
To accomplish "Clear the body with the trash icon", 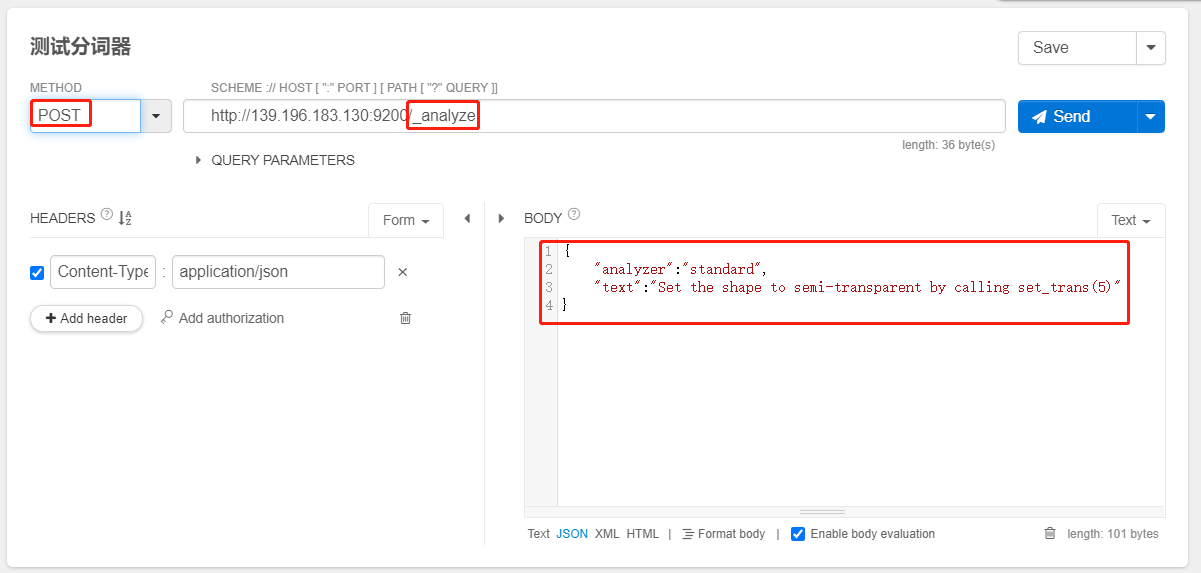I will [1049, 534].
